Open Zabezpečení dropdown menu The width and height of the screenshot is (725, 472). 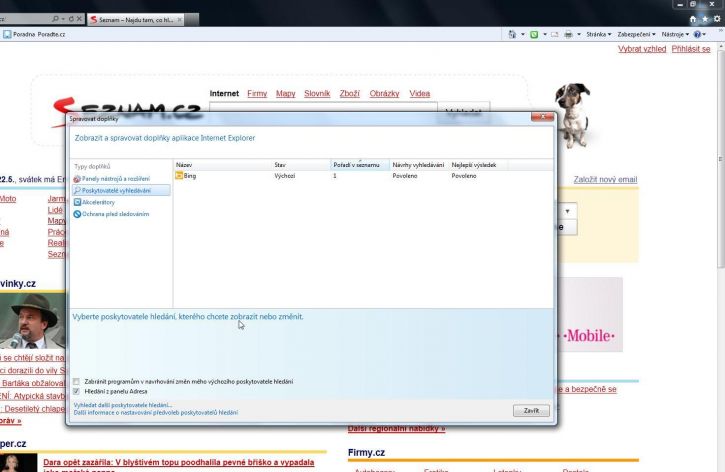point(636,34)
